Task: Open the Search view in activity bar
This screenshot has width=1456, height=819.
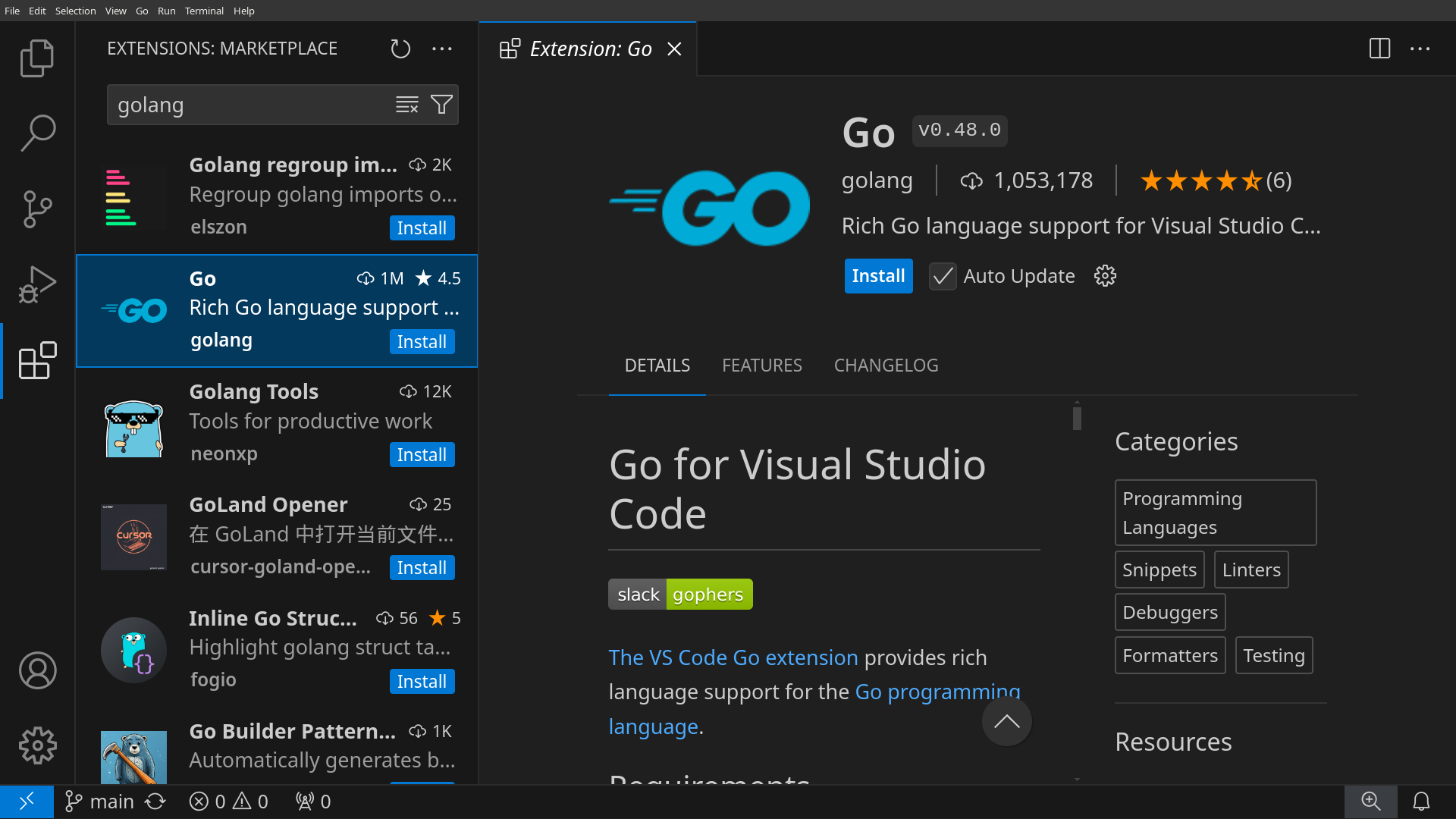Action: [x=37, y=133]
